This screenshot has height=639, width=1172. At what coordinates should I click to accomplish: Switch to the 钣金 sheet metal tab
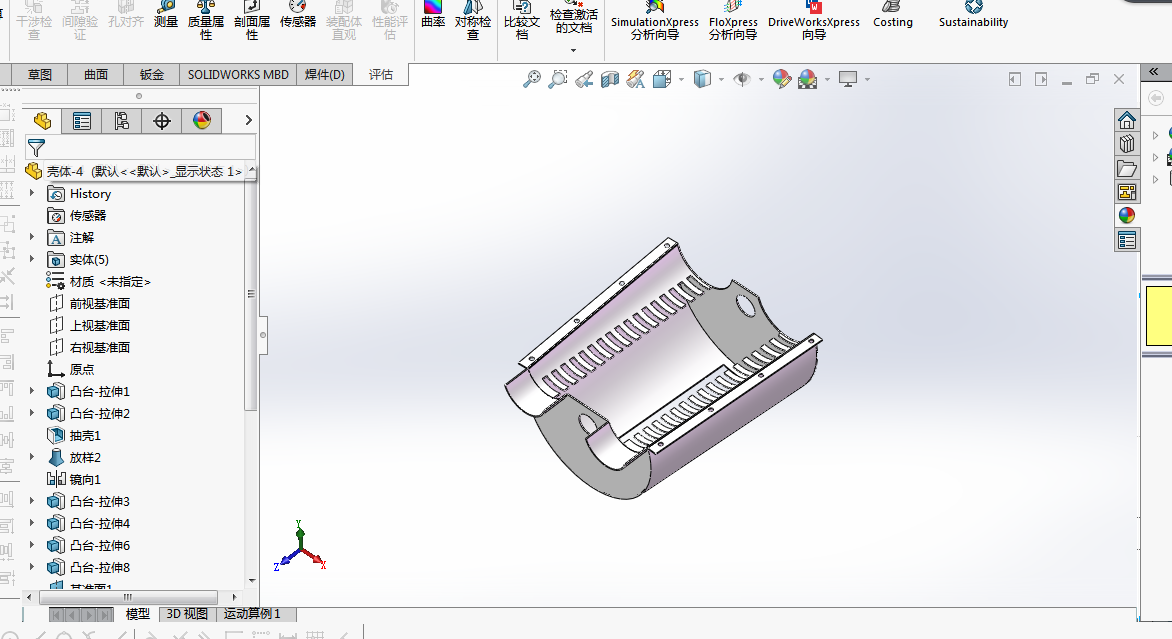pos(152,75)
